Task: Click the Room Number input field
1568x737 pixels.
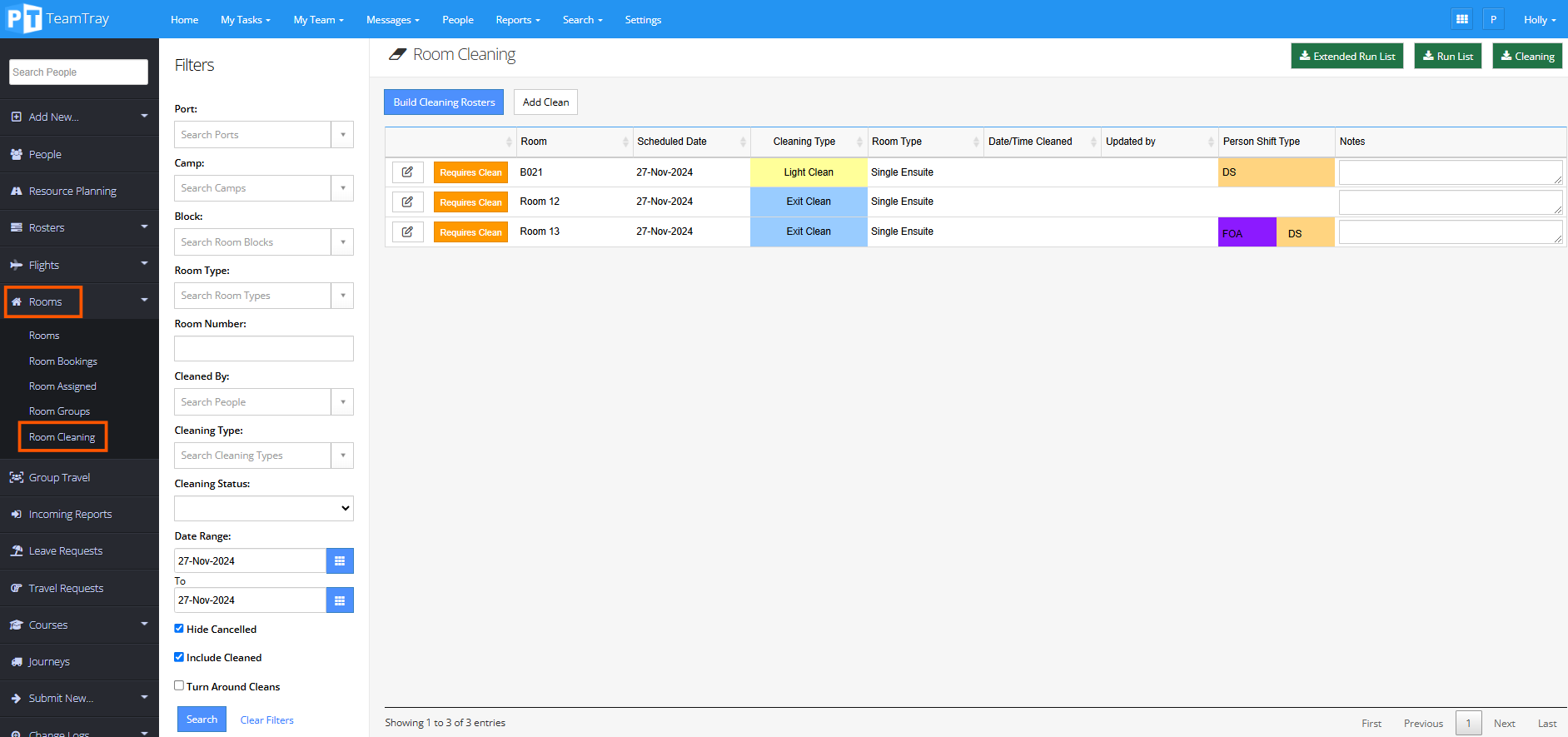Action: pyautogui.click(x=263, y=349)
